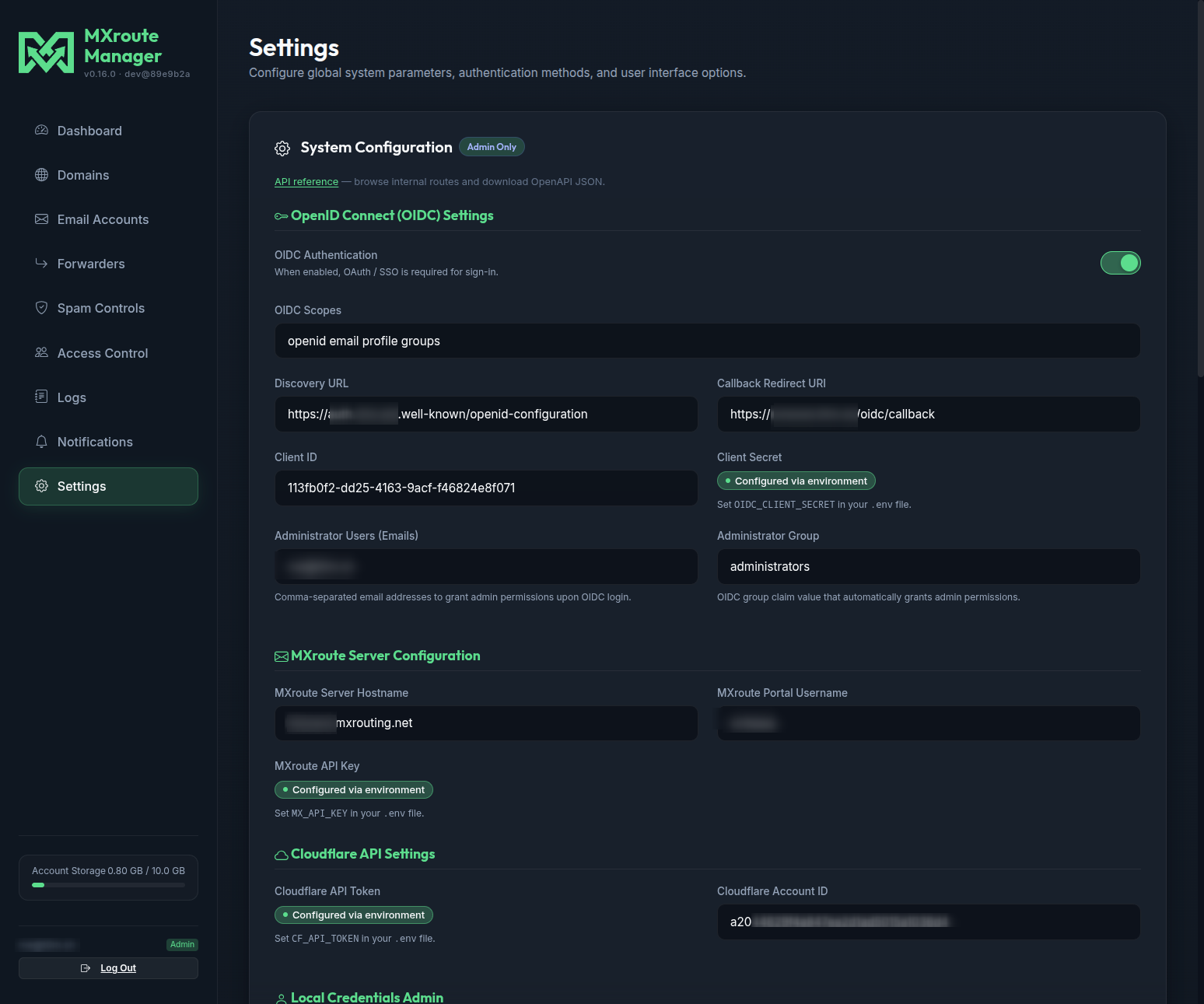Click MXroute API Key configured badge

click(354, 789)
